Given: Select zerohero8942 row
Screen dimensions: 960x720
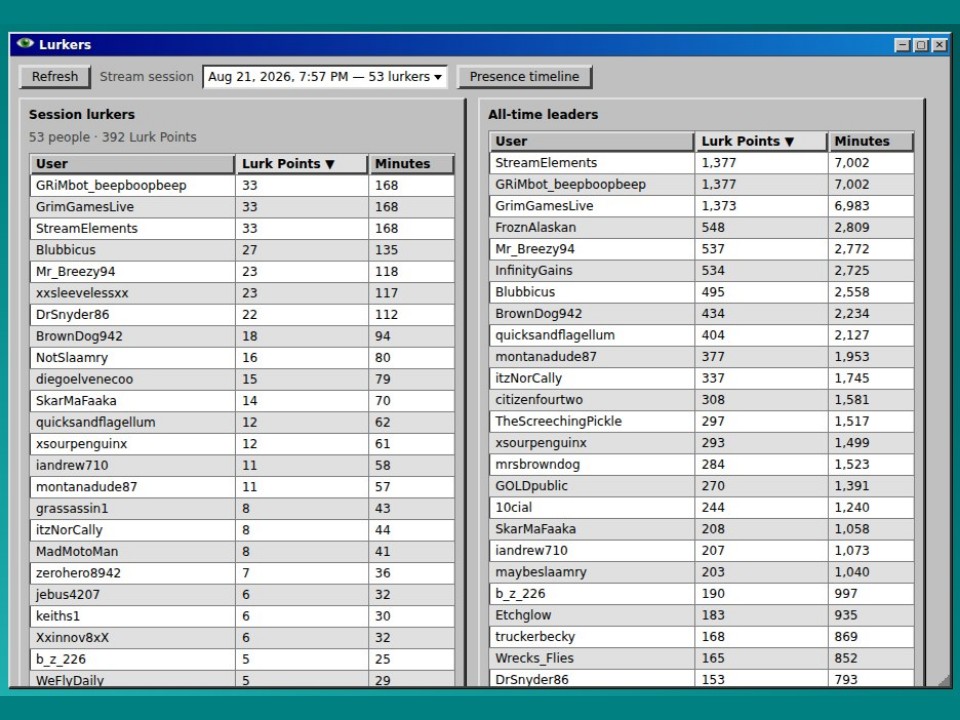Looking at the screenshot, I should click(242, 573).
